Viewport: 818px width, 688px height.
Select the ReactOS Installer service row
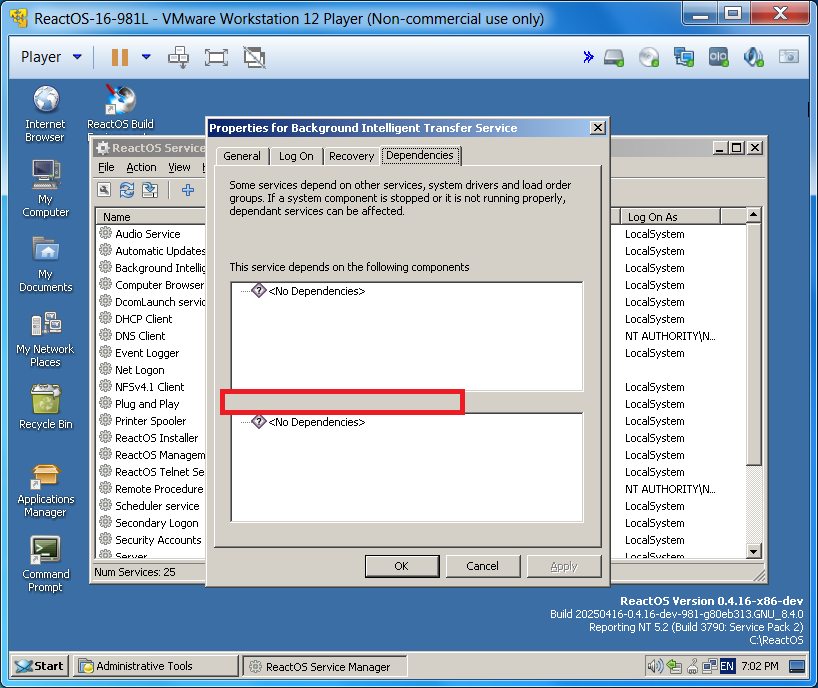coord(151,438)
